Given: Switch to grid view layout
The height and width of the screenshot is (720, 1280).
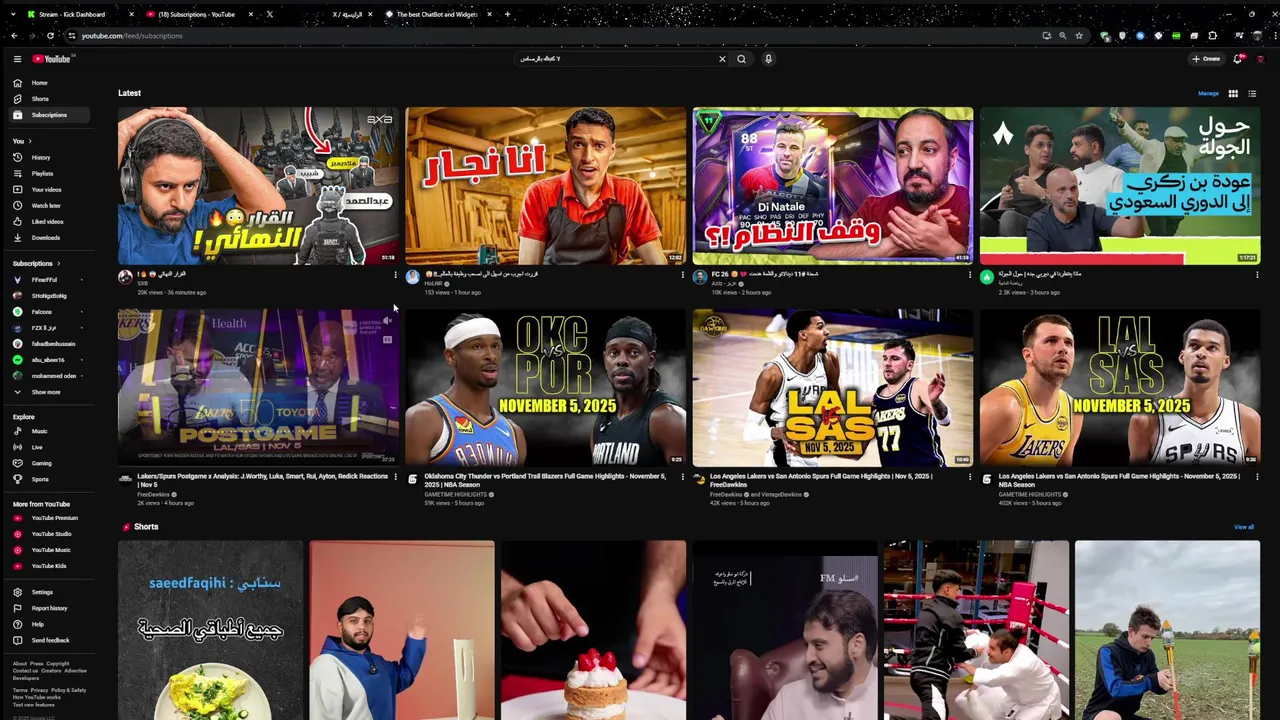Looking at the screenshot, I should tap(1233, 93).
